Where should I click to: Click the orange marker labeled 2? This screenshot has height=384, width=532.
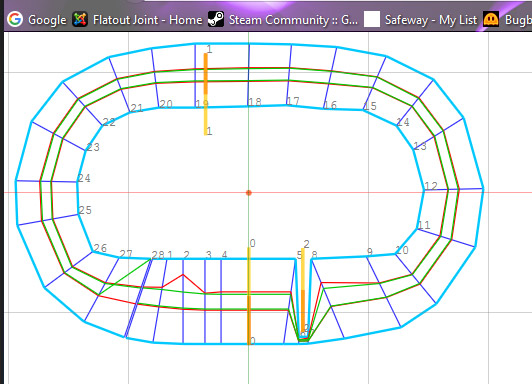point(303,291)
